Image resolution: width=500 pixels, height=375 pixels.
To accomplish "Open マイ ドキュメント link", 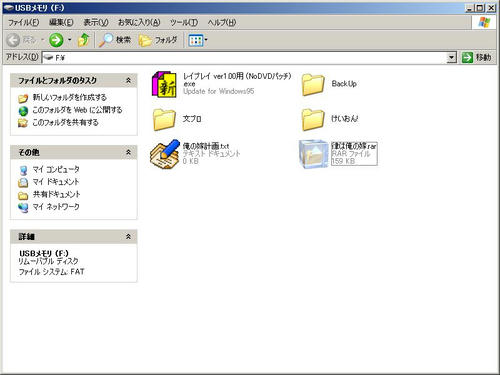I will click(x=56, y=182).
